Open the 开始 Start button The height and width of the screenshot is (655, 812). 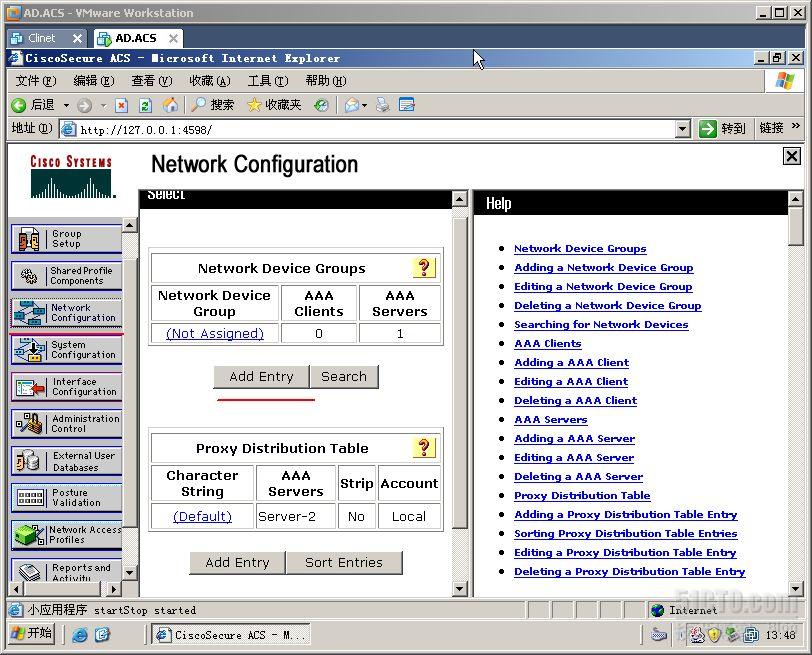[33, 633]
